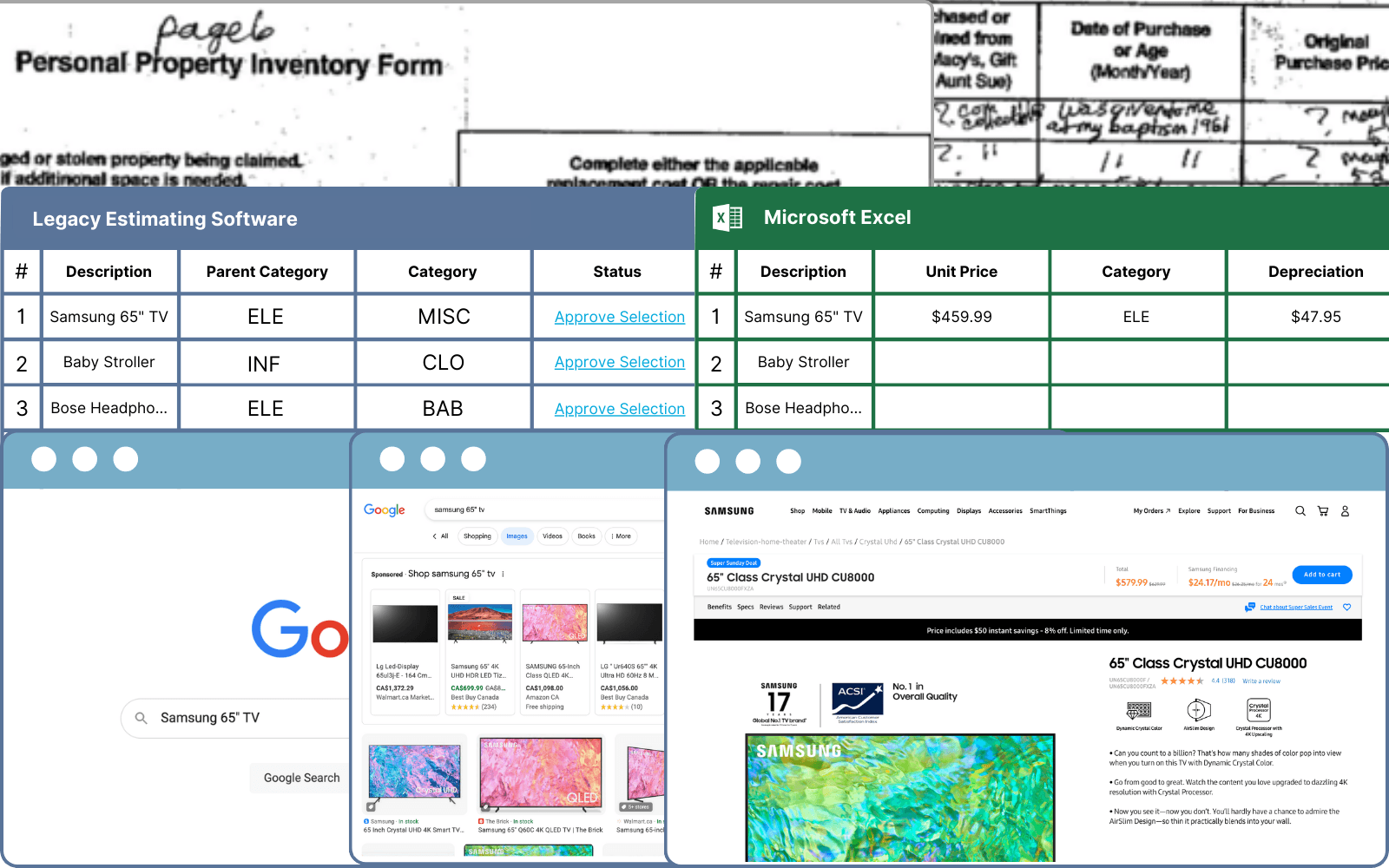Approve Selection for Baby Stroller row
This screenshot has width=1389, height=868.
click(620, 362)
